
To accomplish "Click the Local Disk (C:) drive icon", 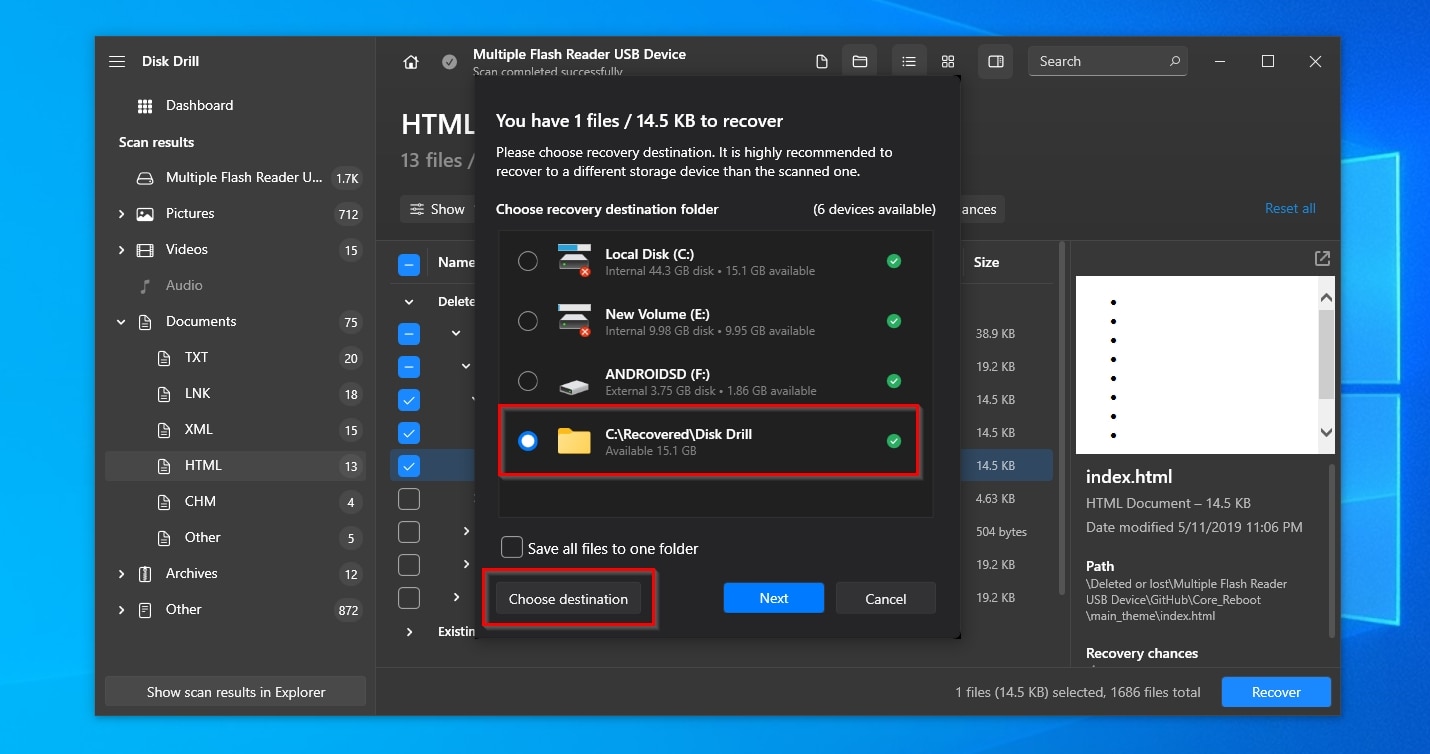I will (574, 260).
